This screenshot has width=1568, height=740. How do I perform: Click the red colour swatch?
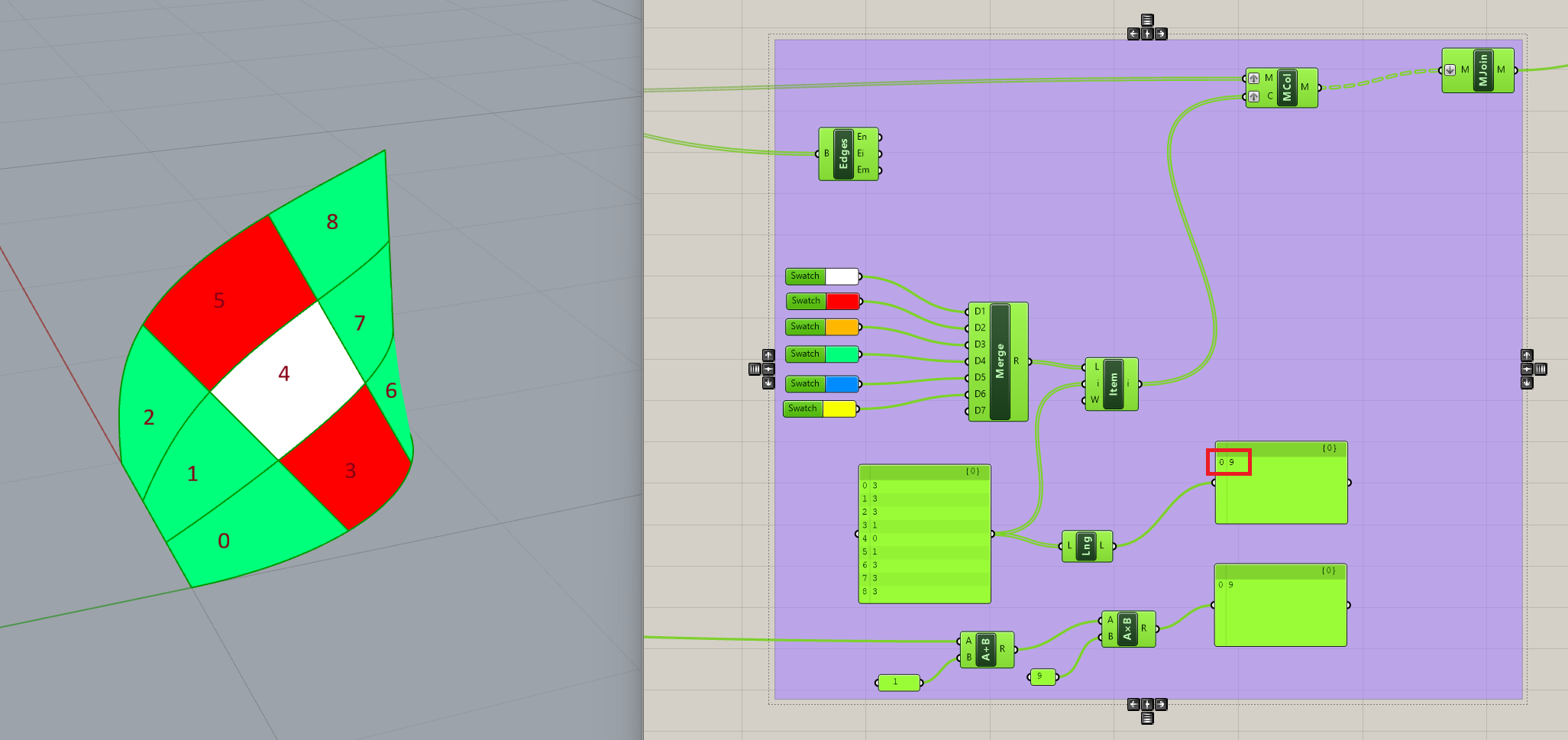tap(842, 301)
